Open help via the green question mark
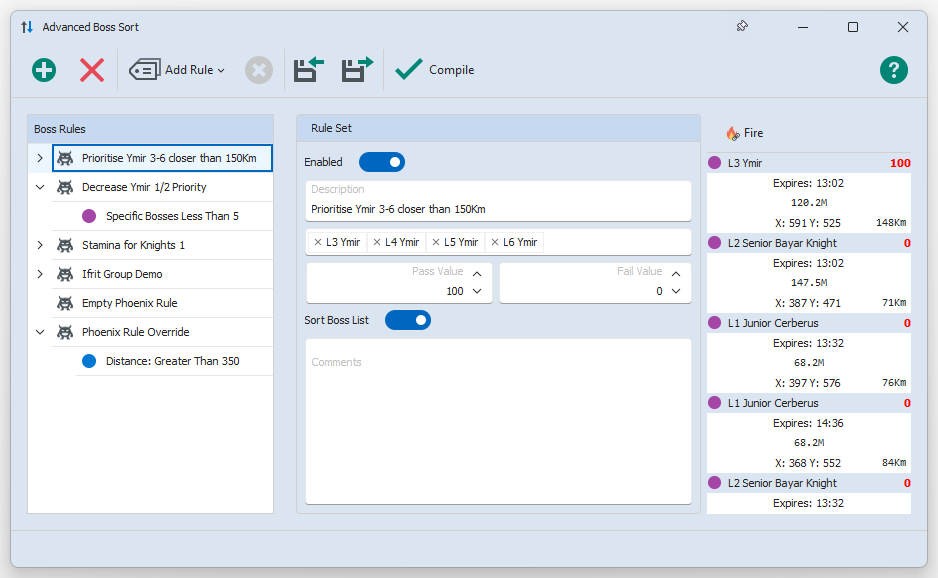Screen dimensions: 938x578 (x=893, y=70)
